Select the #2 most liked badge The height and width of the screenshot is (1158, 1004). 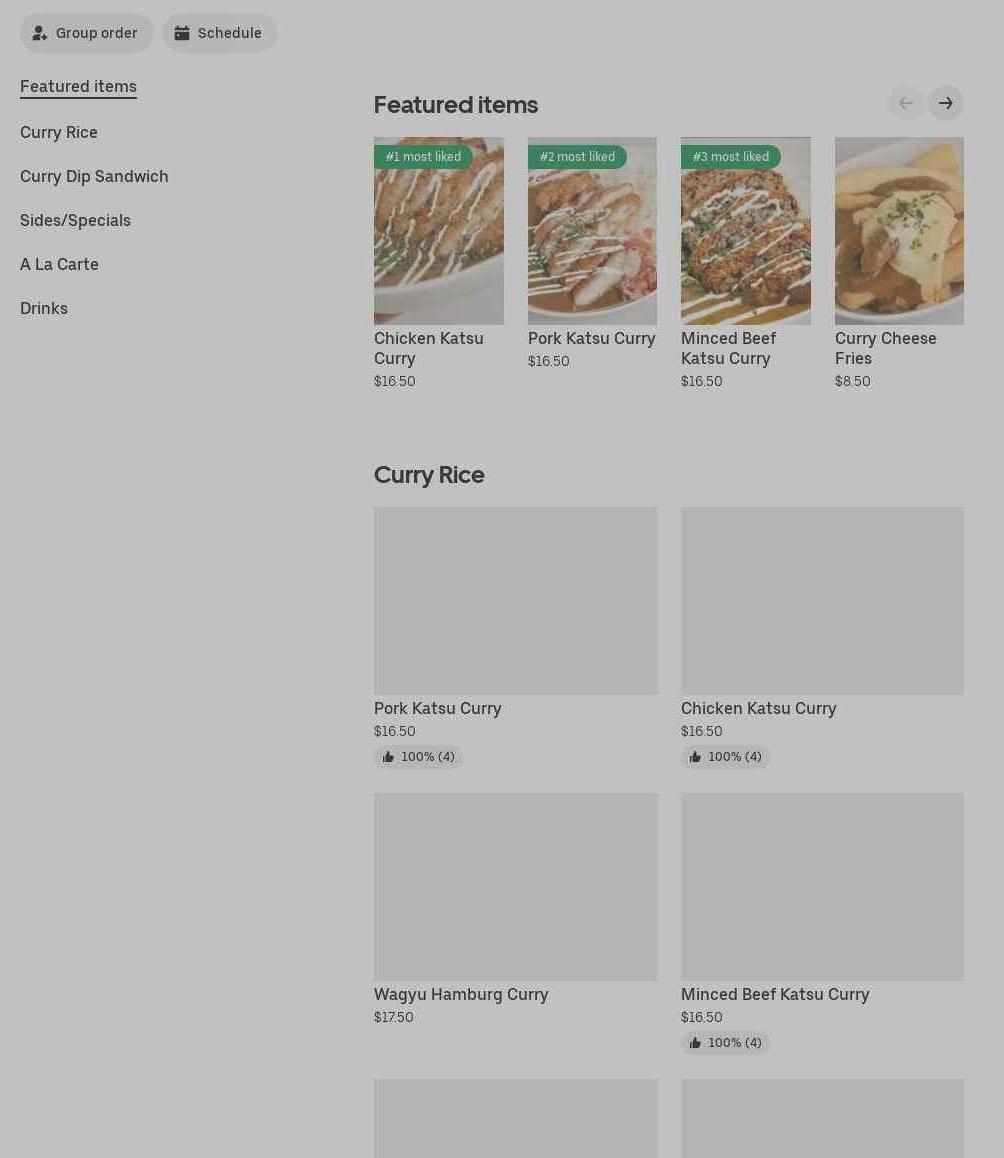(577, 157)
